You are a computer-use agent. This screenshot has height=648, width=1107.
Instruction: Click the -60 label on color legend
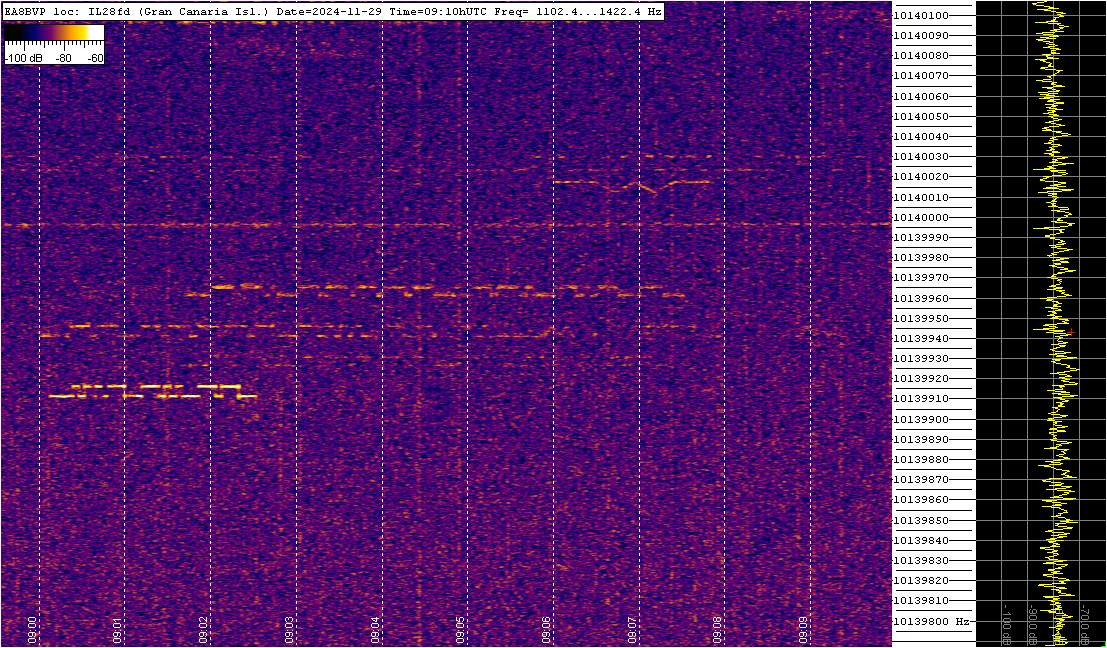94,59
